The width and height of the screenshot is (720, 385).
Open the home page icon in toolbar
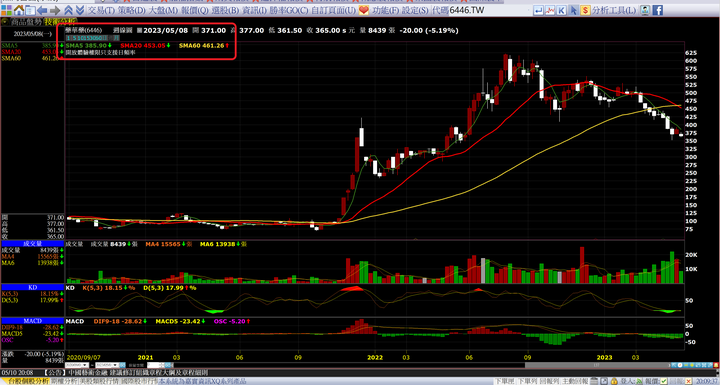click(19, 10)
